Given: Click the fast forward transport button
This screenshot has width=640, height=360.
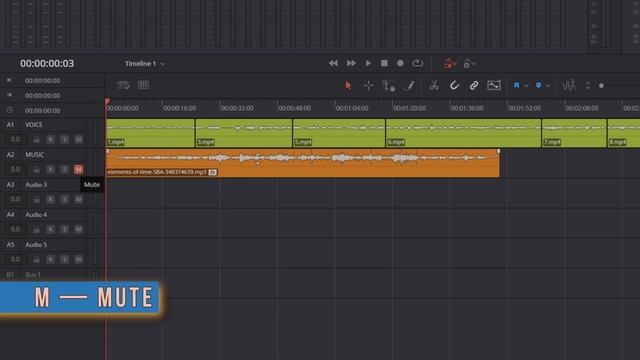Looking at the screenshot, I should (x=351, y=63).
